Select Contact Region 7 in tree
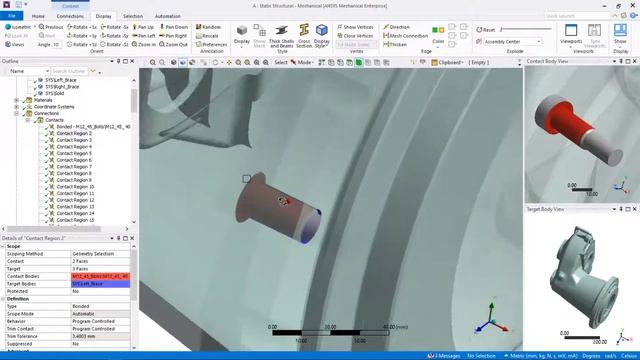 pyautogui.click(x=74, y=167)
